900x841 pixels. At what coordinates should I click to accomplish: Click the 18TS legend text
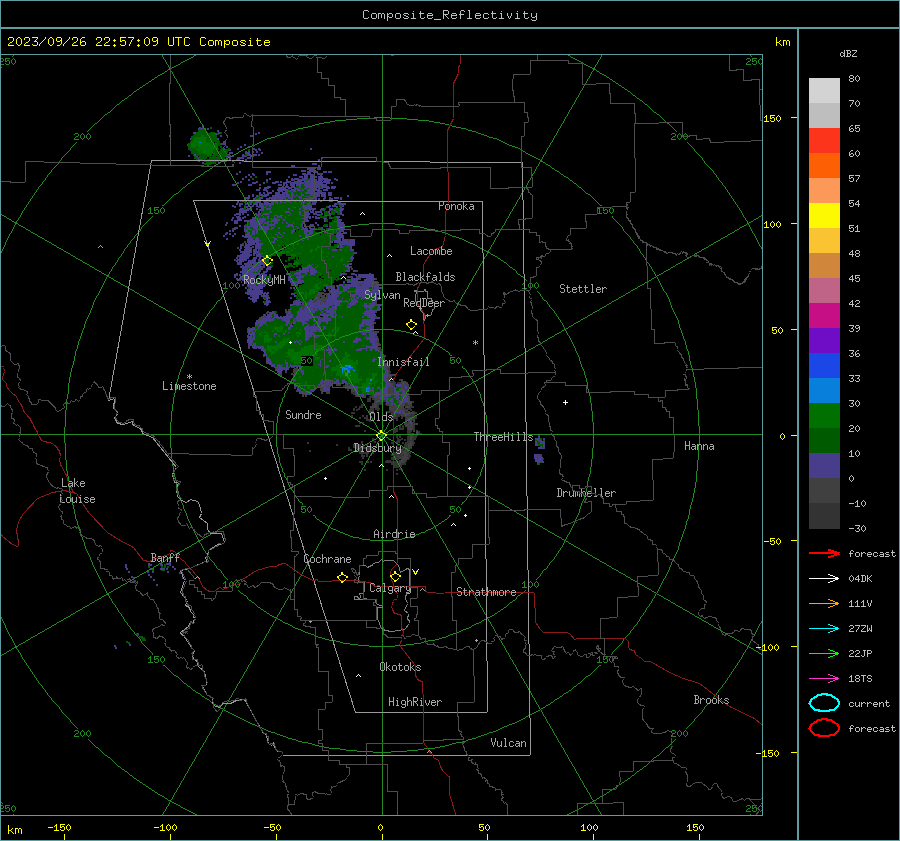[x=860, y=679]
